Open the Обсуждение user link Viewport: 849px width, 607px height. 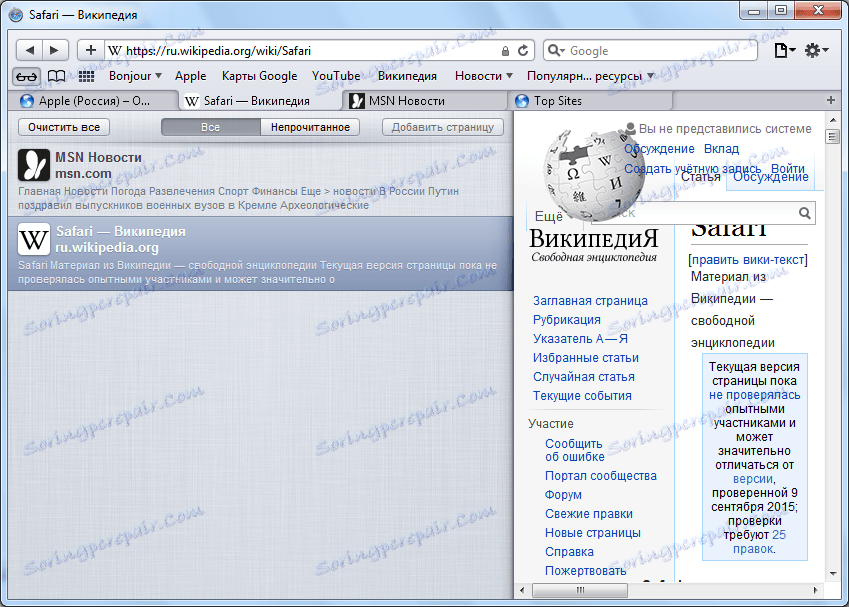(x=659, y=149)
